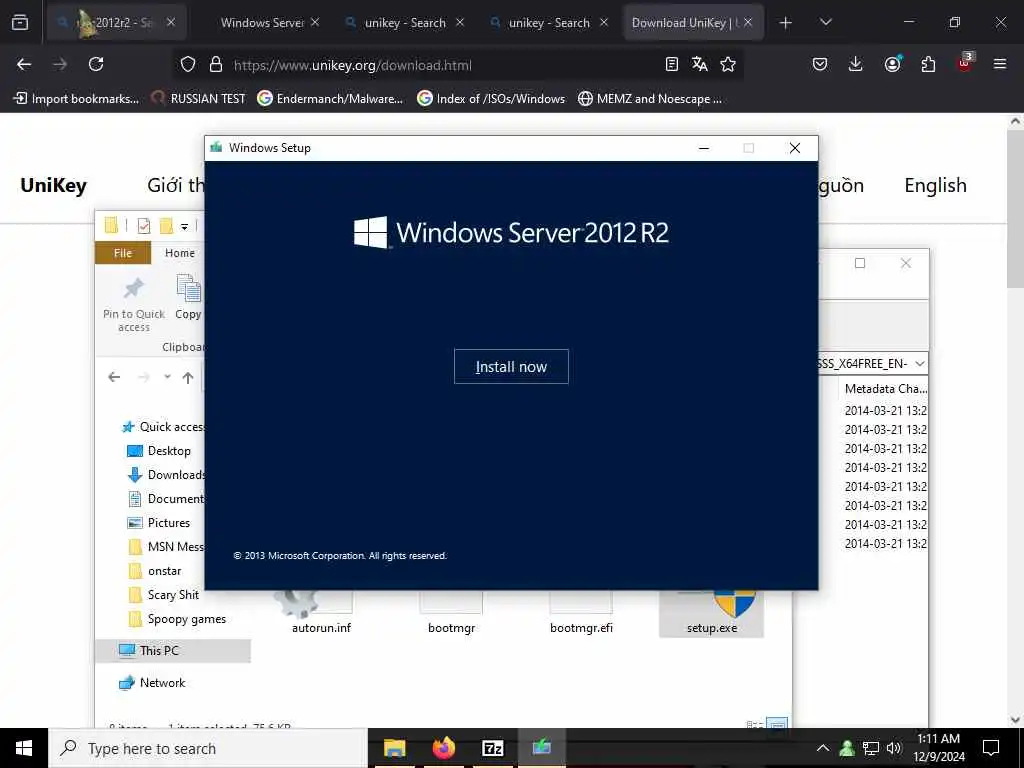Click the UniKey site logo
Viewport: 1024px width, 768px height.
54,185
